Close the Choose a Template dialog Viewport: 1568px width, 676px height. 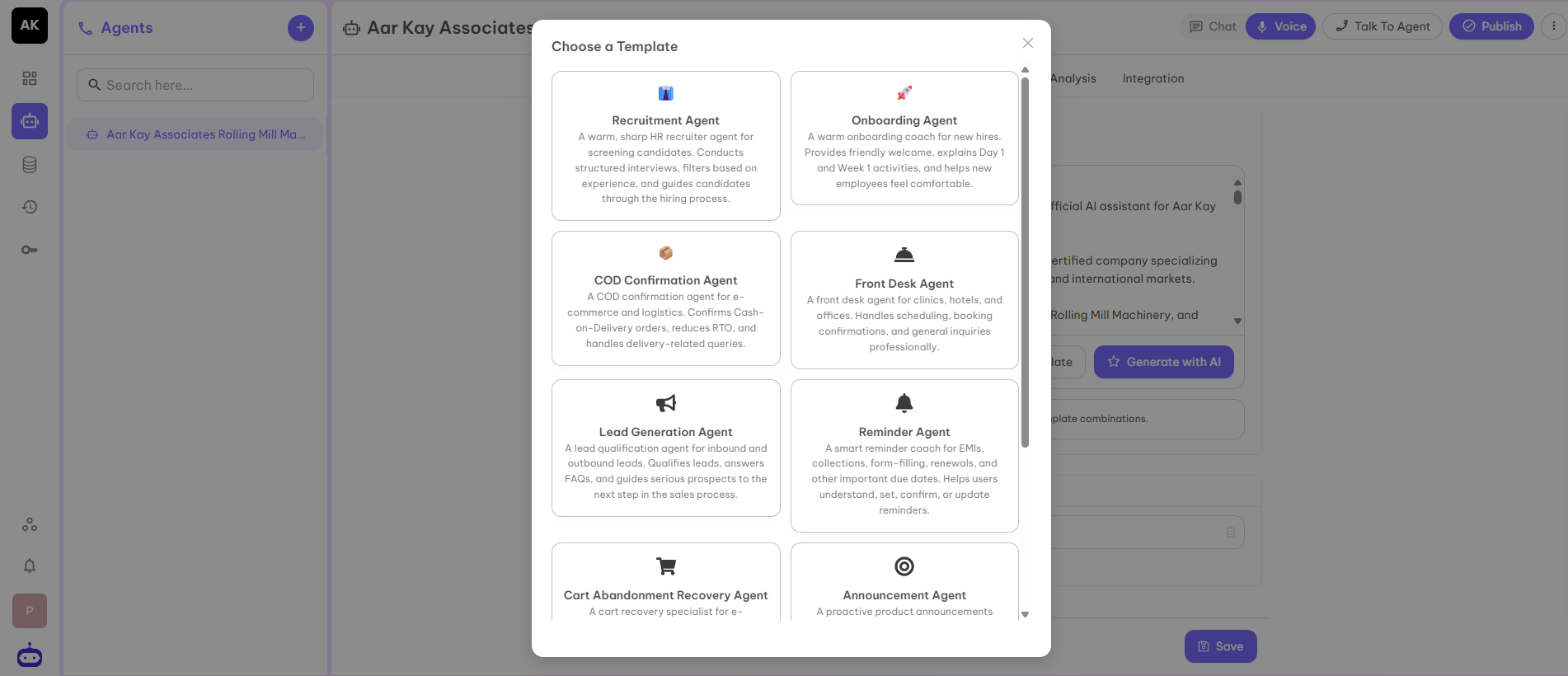point(1027,43)
